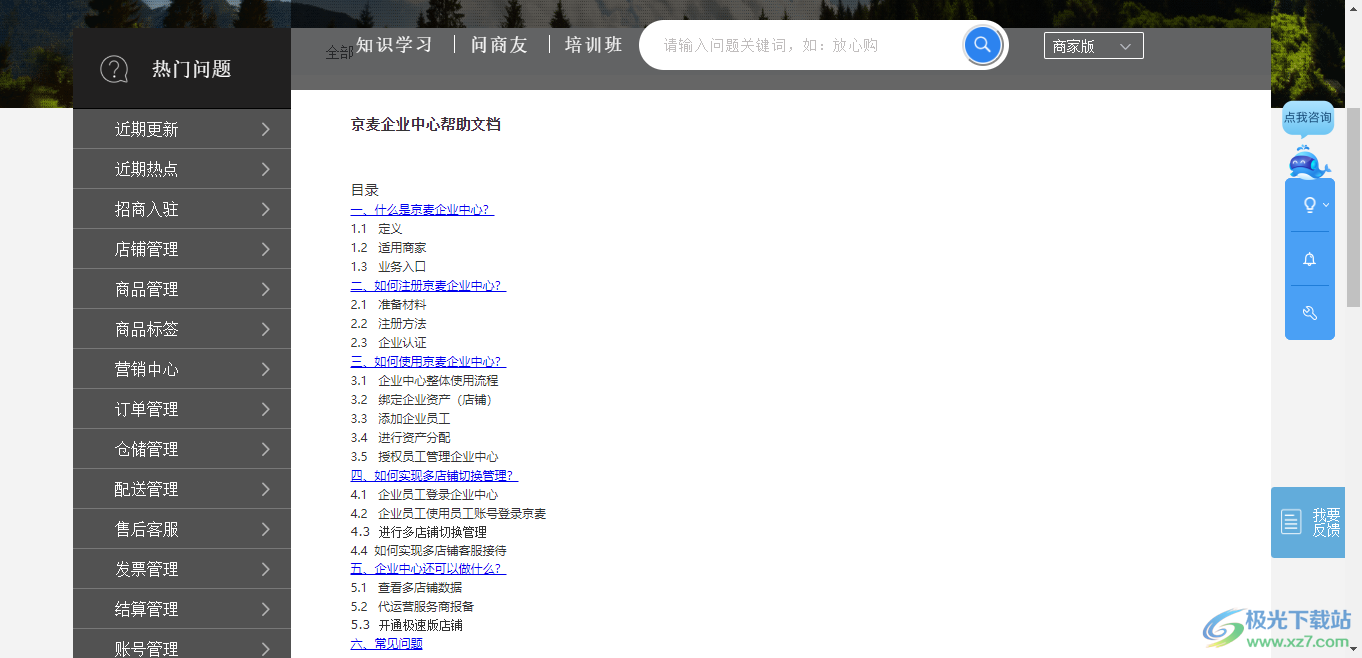Select 仓储管理 in the sidebar

182,449
